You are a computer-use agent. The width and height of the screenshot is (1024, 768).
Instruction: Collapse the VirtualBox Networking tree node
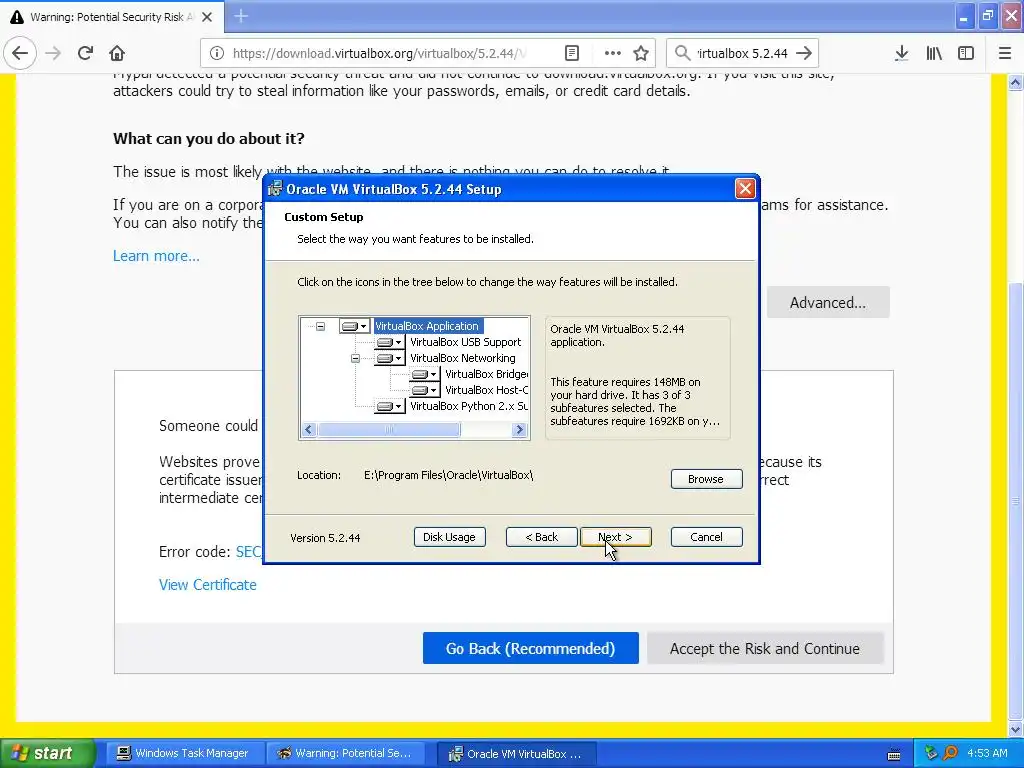355,358
